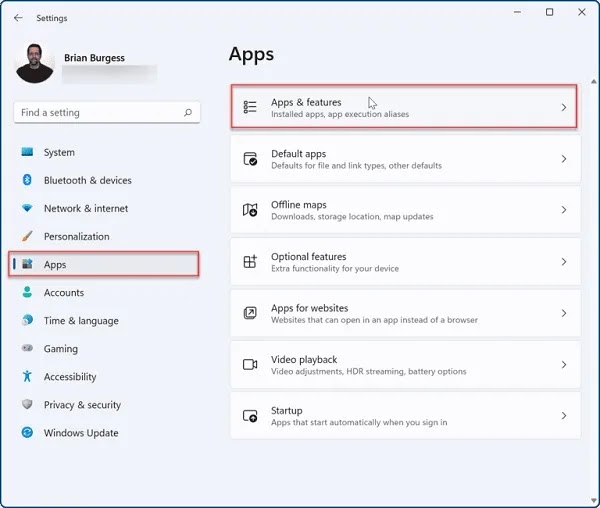Click the back arrow in Settings

pyautogui.click(x=18, y=18)
